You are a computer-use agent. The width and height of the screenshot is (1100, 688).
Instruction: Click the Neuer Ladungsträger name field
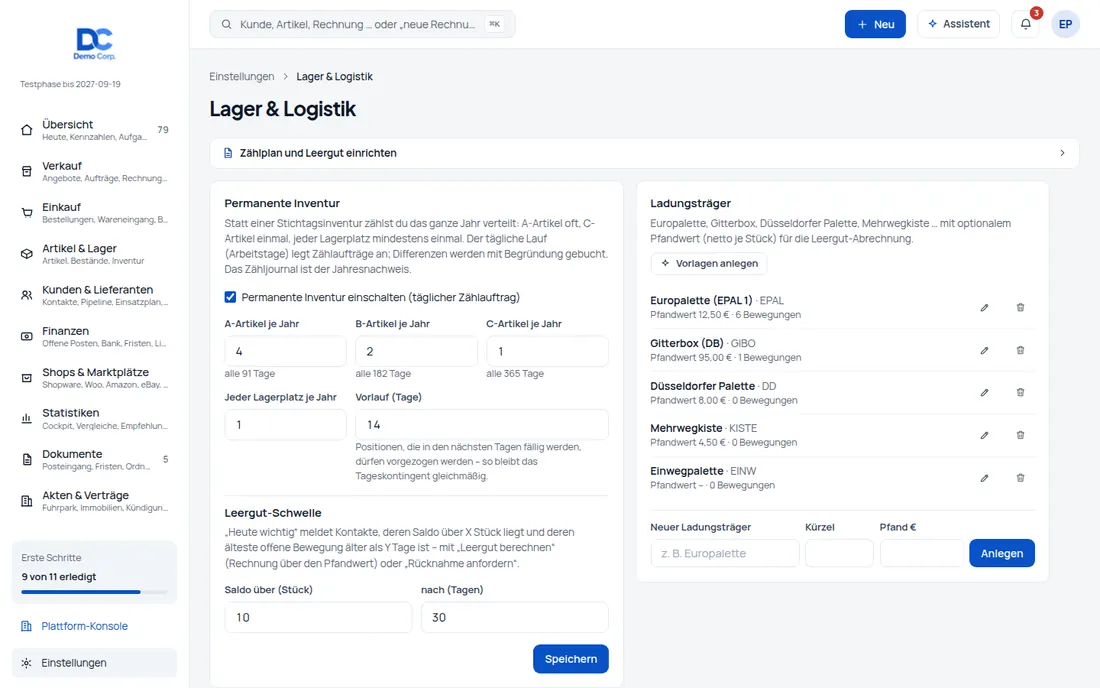click(725, 553)
